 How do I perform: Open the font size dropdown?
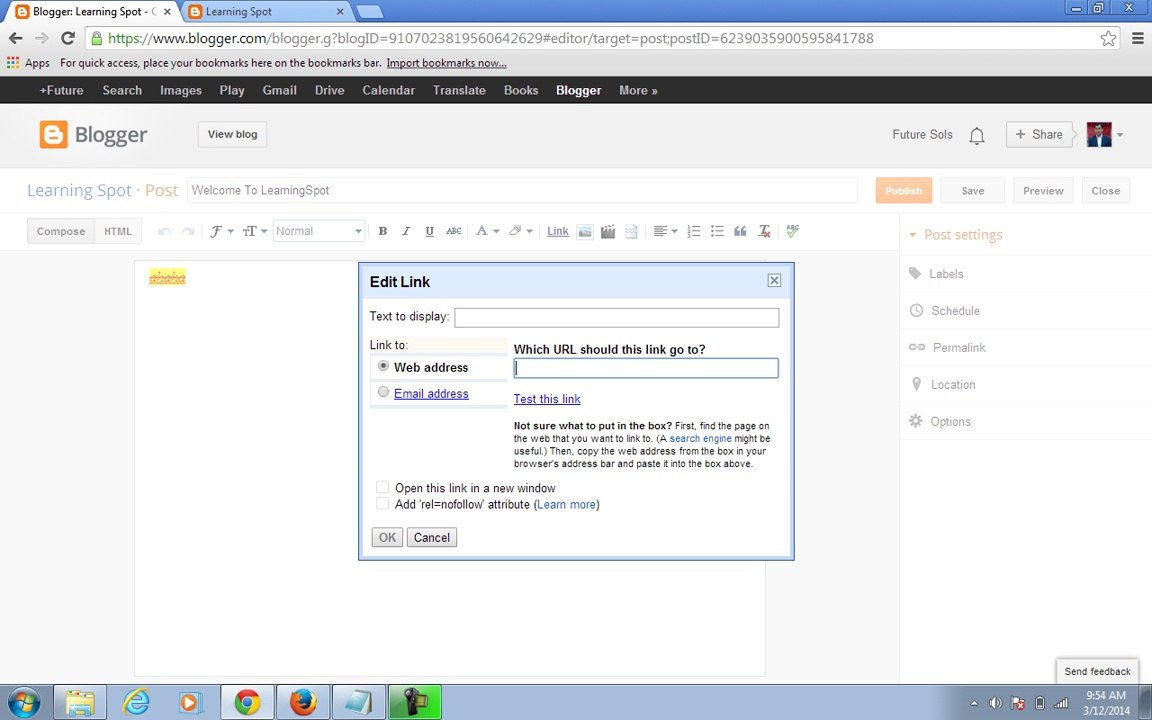click(254, 231)
